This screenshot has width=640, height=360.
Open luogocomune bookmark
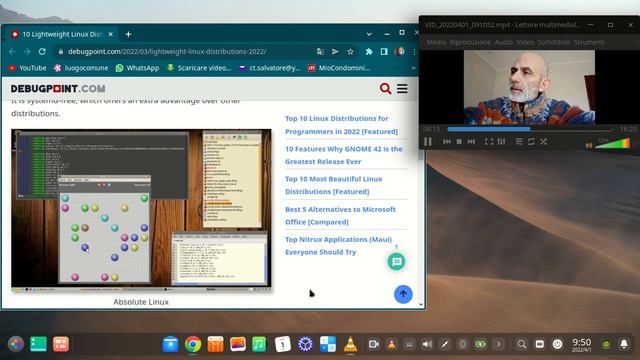pyautogui.click(x=81, y=68)
